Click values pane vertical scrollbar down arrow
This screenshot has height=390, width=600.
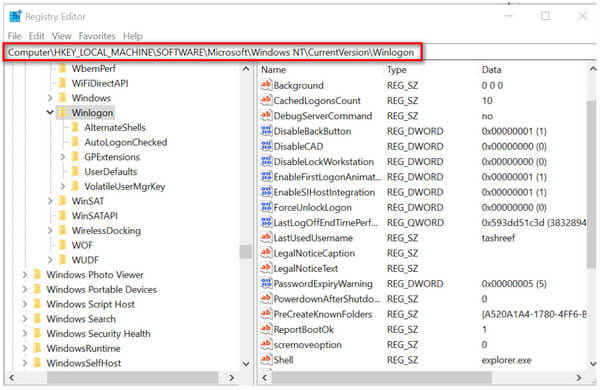click(x=593, y=364)
